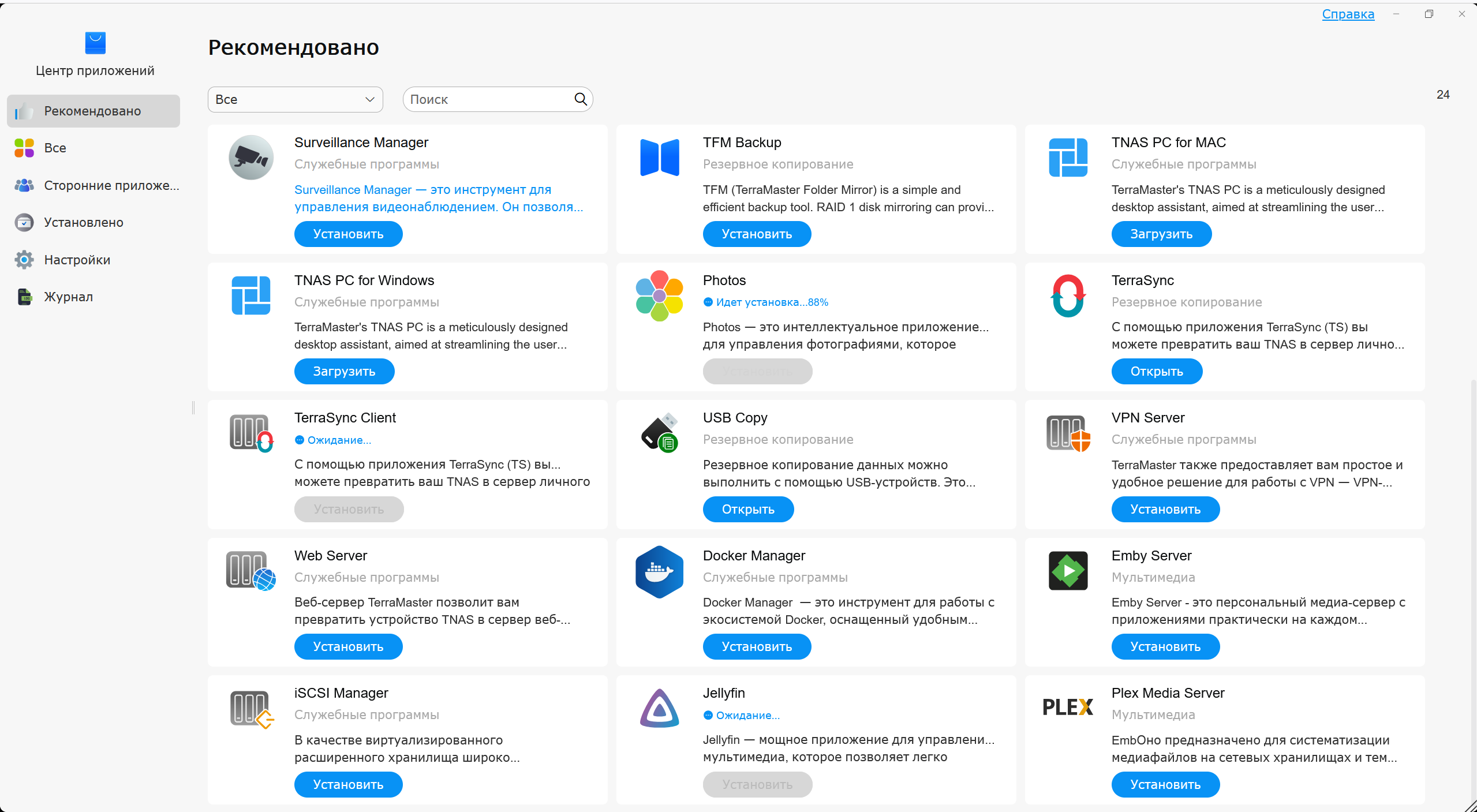Viewport: 1477px width, 812px height.
Task: Open the Журнал sidebar item
Action: pos(68,297)
